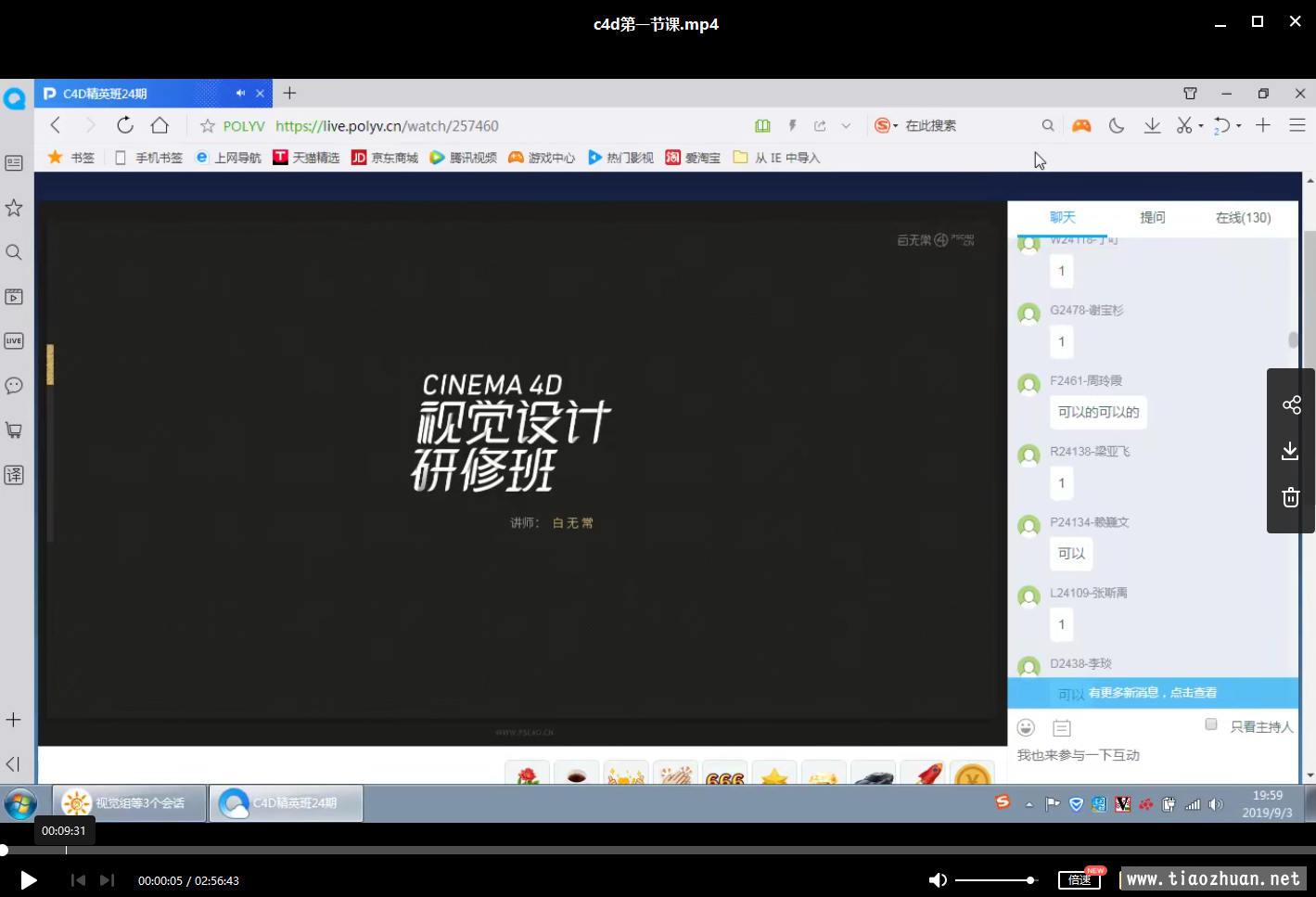Play the video with the play button

(x=29, y=880)
